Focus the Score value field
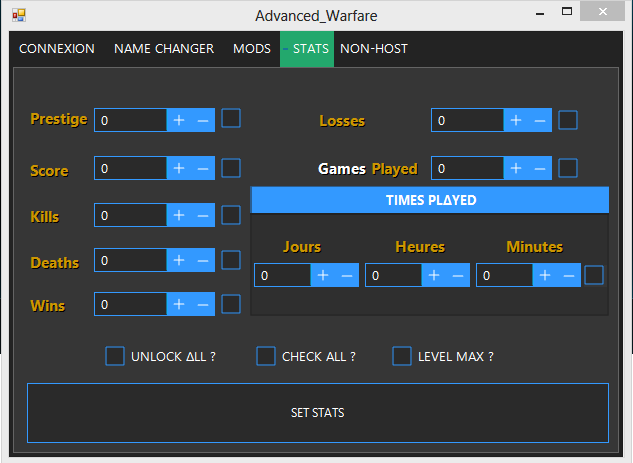 pyautogui.click(x=131, y=168)
